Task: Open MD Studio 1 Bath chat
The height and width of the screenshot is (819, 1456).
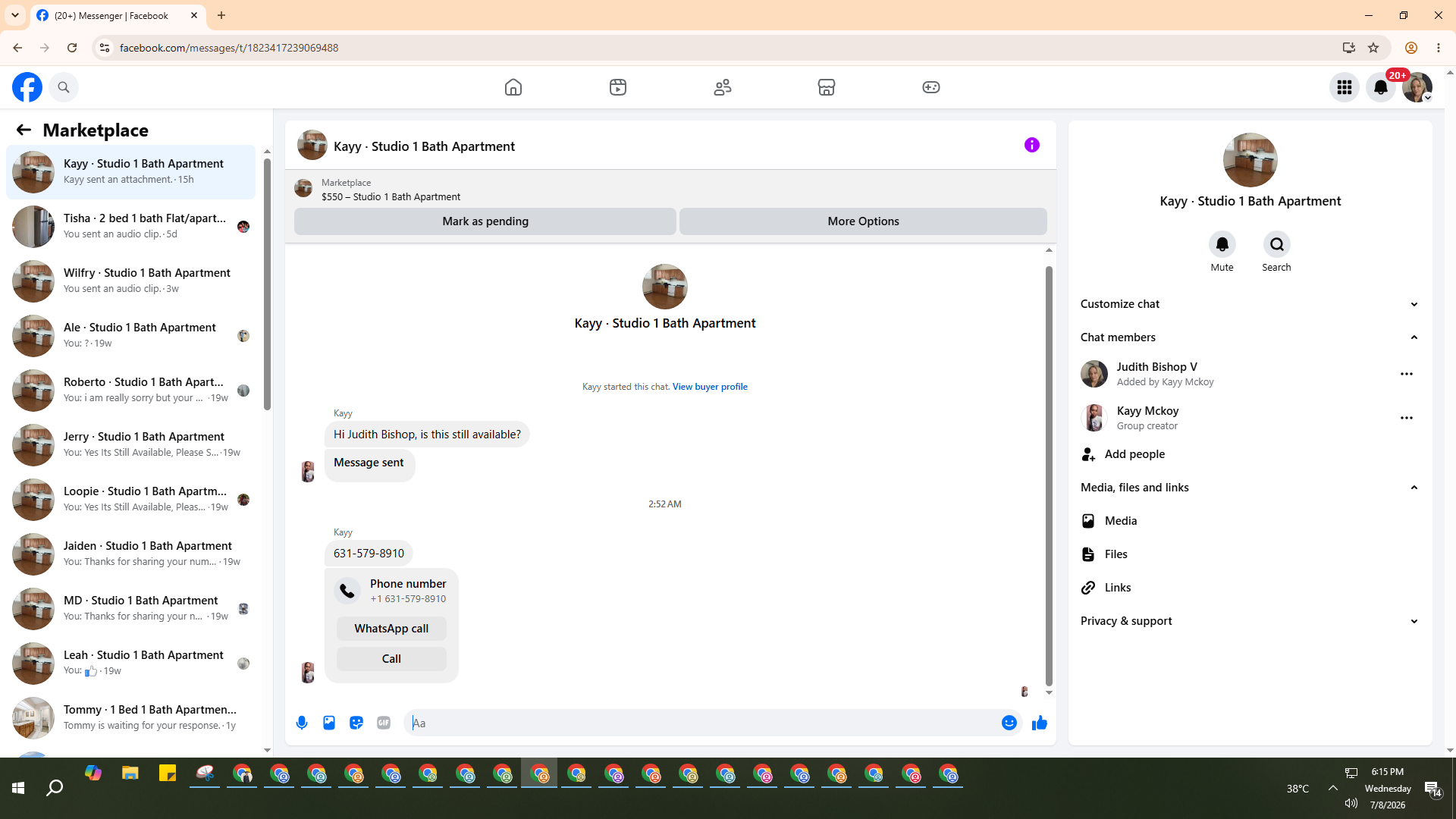Action: [x=130, y=609]
